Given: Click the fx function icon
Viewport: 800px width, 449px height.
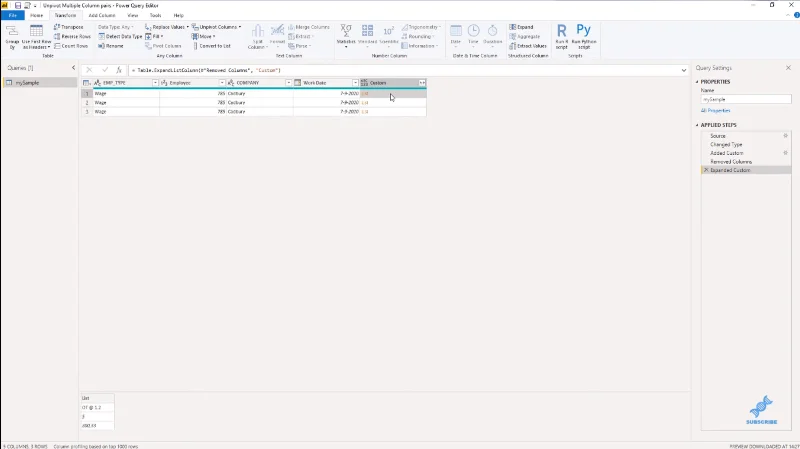Looking at the screenshot, I should click(119, 70).
